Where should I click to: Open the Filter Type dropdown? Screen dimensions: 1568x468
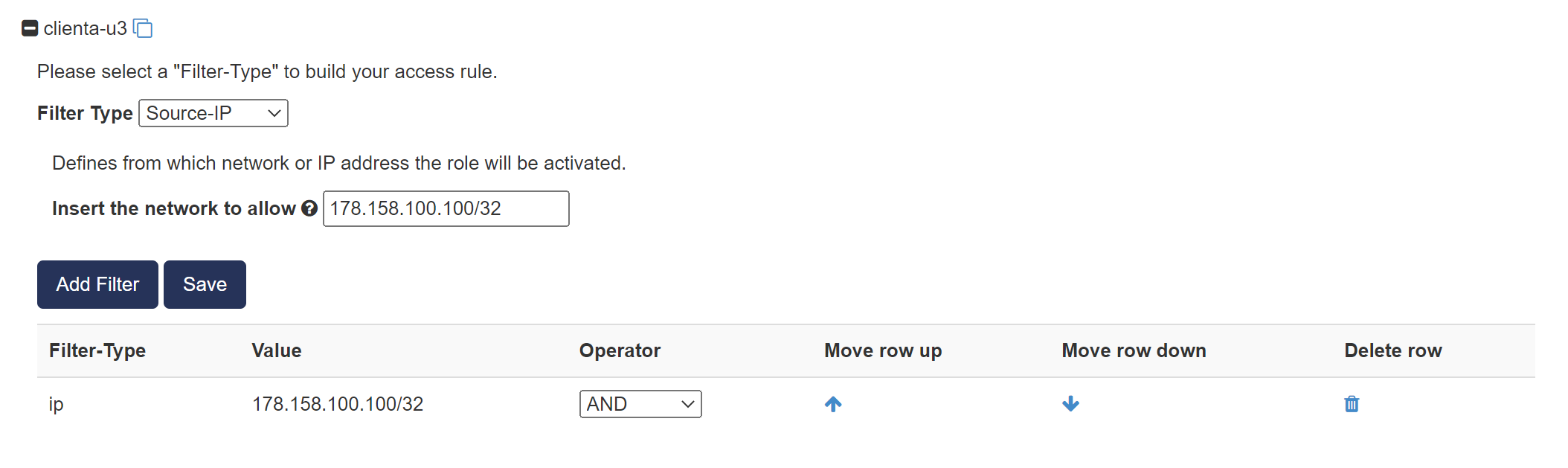click(213, 113)
